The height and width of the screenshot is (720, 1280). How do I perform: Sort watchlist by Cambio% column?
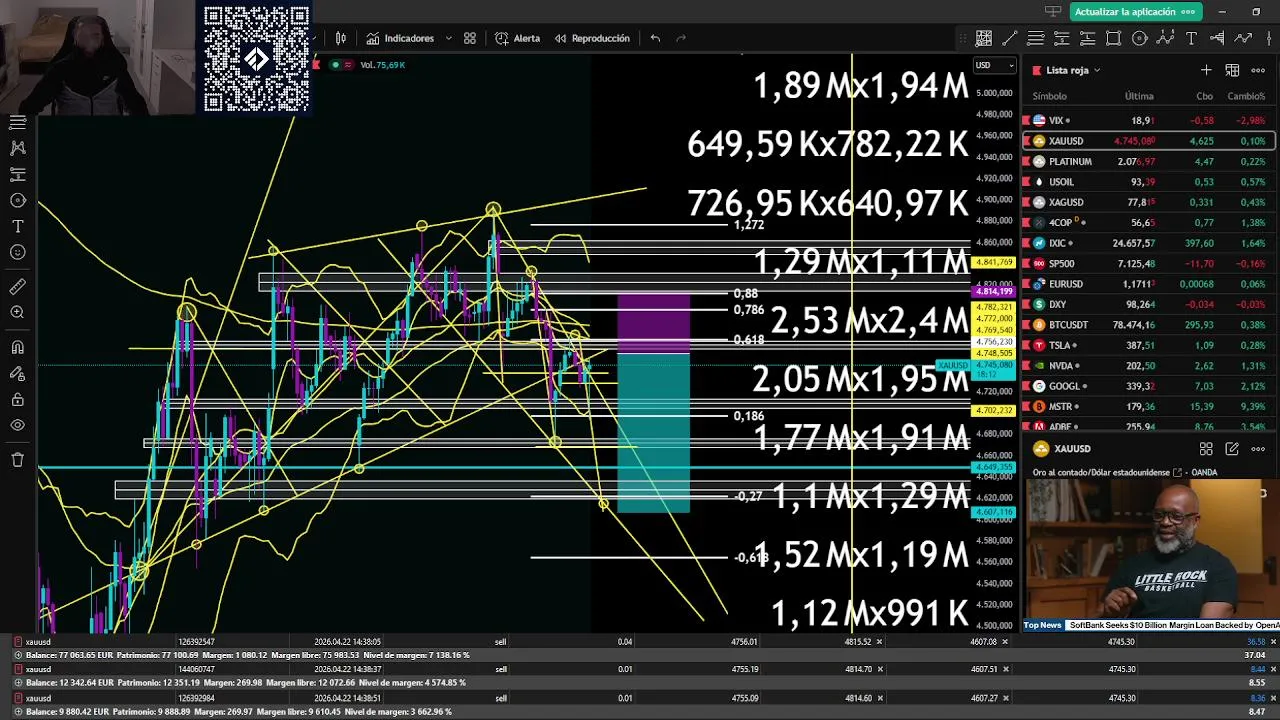1246,96
